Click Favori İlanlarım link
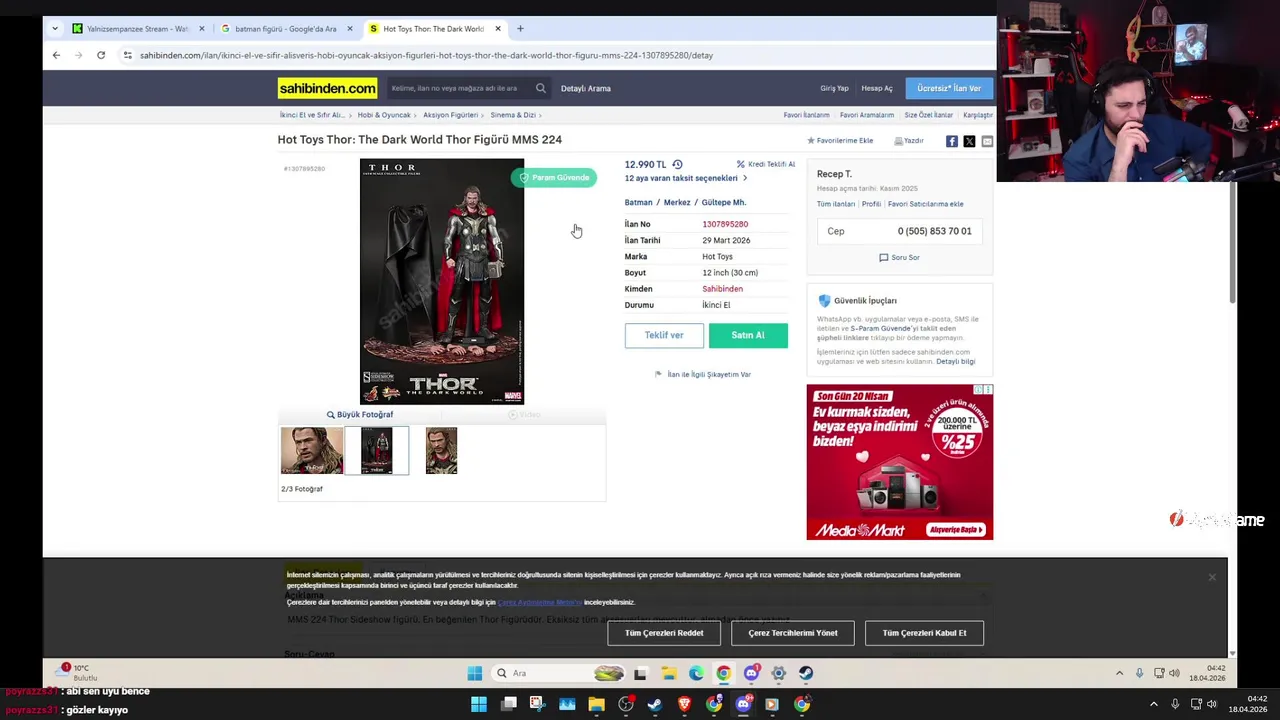Image resolution: width=1280 pixels, height=720 pixels. [806, 115]
